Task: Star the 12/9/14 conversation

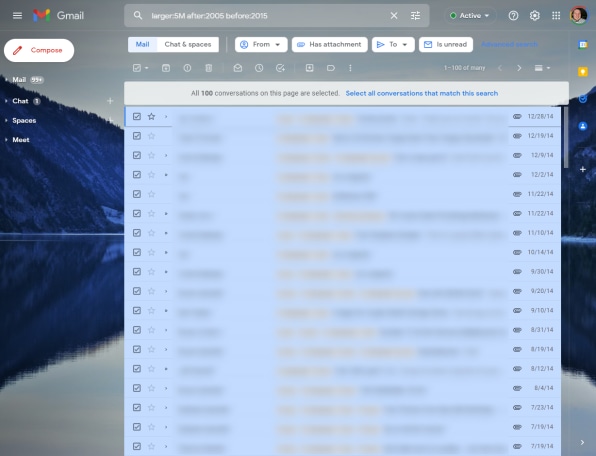Action: pyautogui.click(x=151, y=155)
